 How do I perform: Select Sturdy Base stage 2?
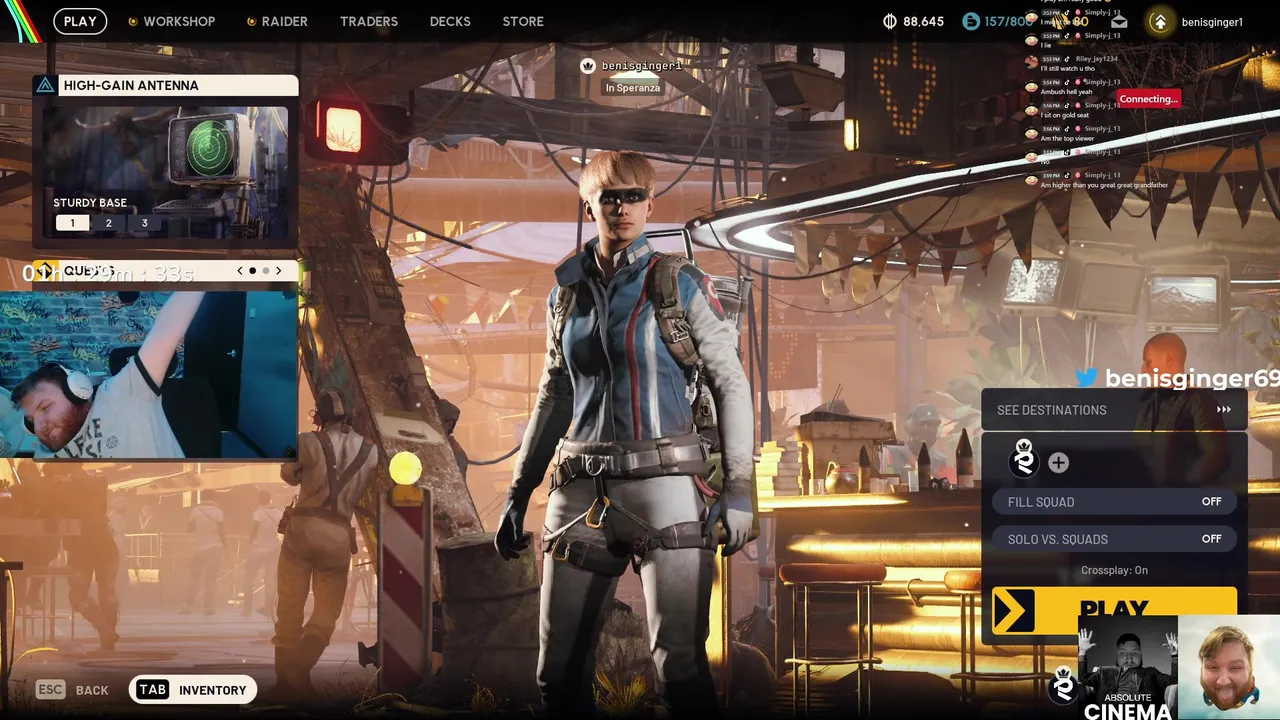coord(109,223)
